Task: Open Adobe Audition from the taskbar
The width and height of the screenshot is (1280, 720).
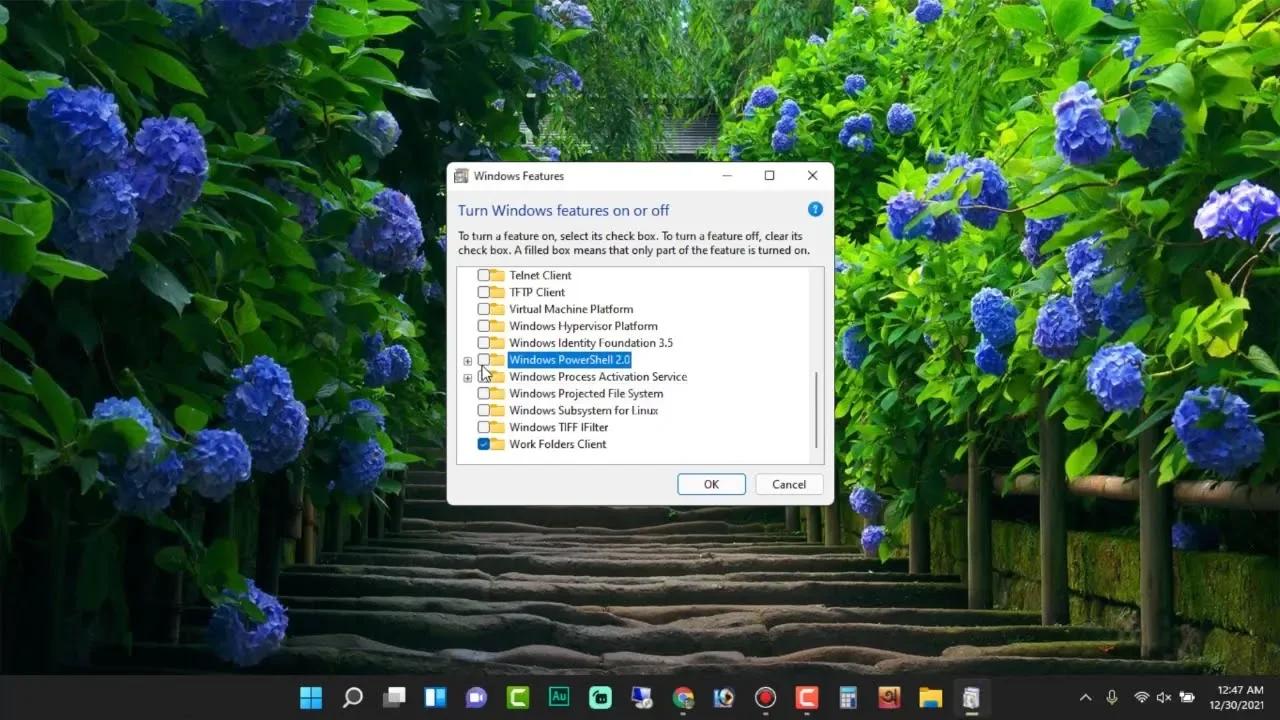Action: click(x=558, y=697)
